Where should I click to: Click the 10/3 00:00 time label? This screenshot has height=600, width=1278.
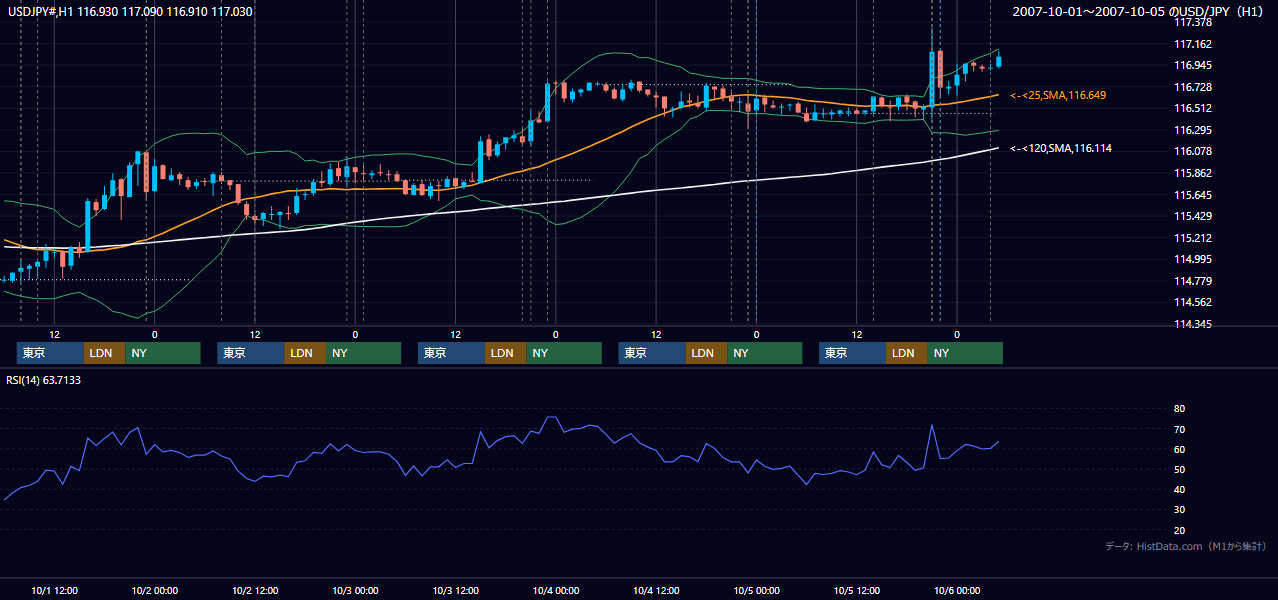(355, 590)
